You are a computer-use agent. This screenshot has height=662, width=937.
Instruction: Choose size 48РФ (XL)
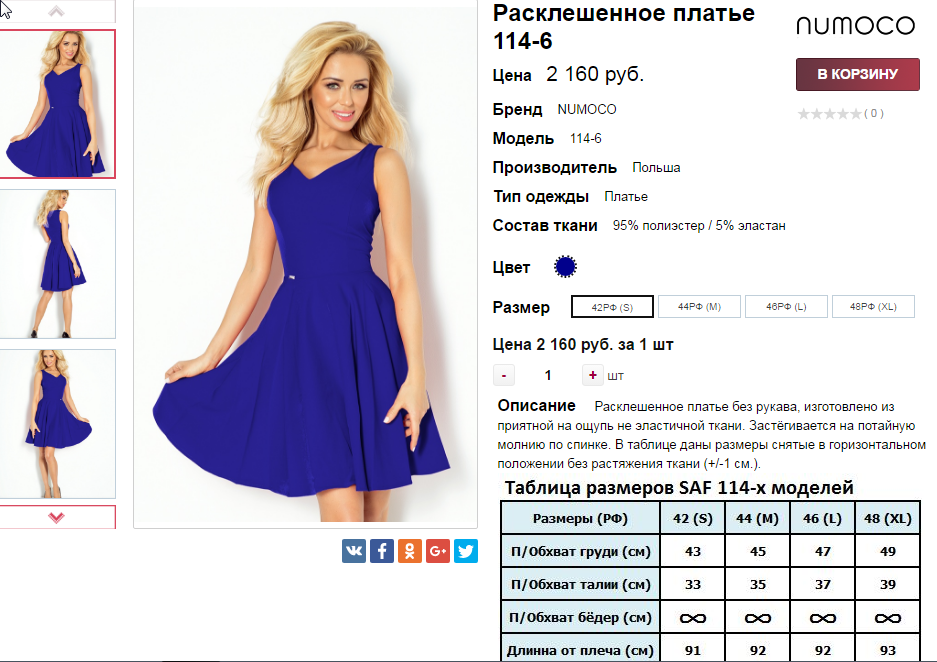click(873, 307)
